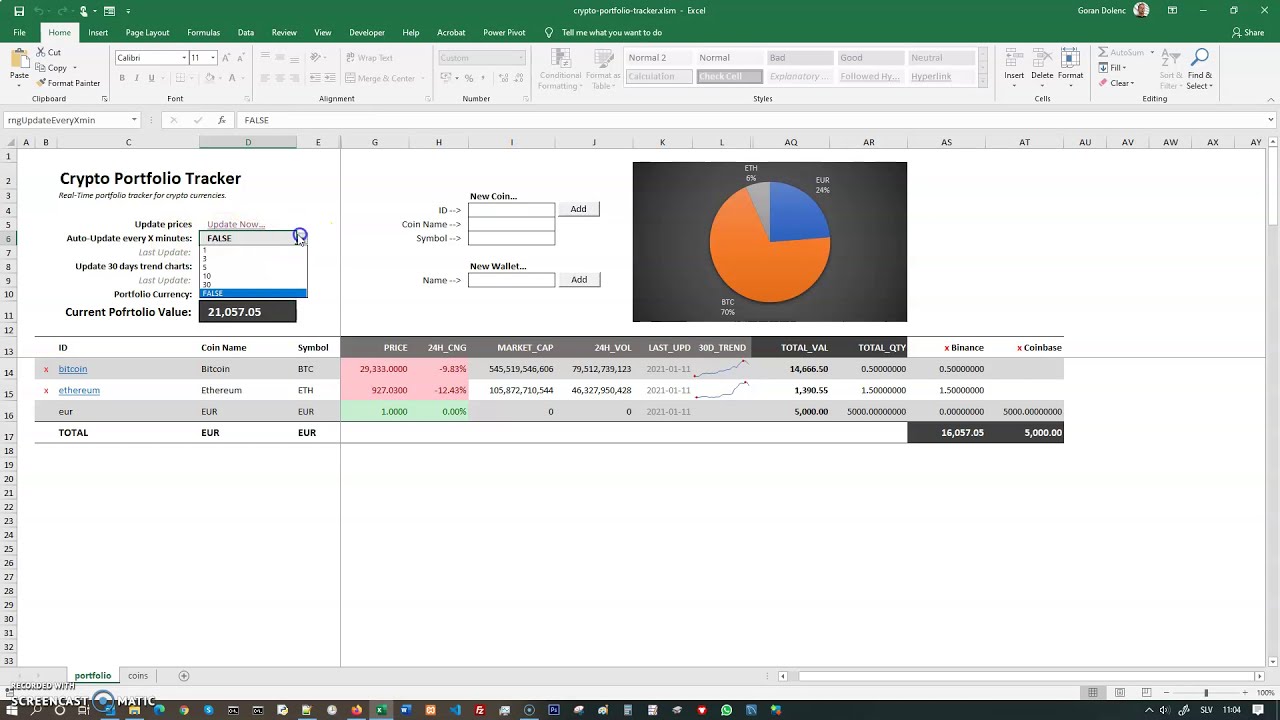Image resolution: width=1280 pixels, height=720 pixels.
Task: Click the Cut scissors icon
Action: coord(41,52)
